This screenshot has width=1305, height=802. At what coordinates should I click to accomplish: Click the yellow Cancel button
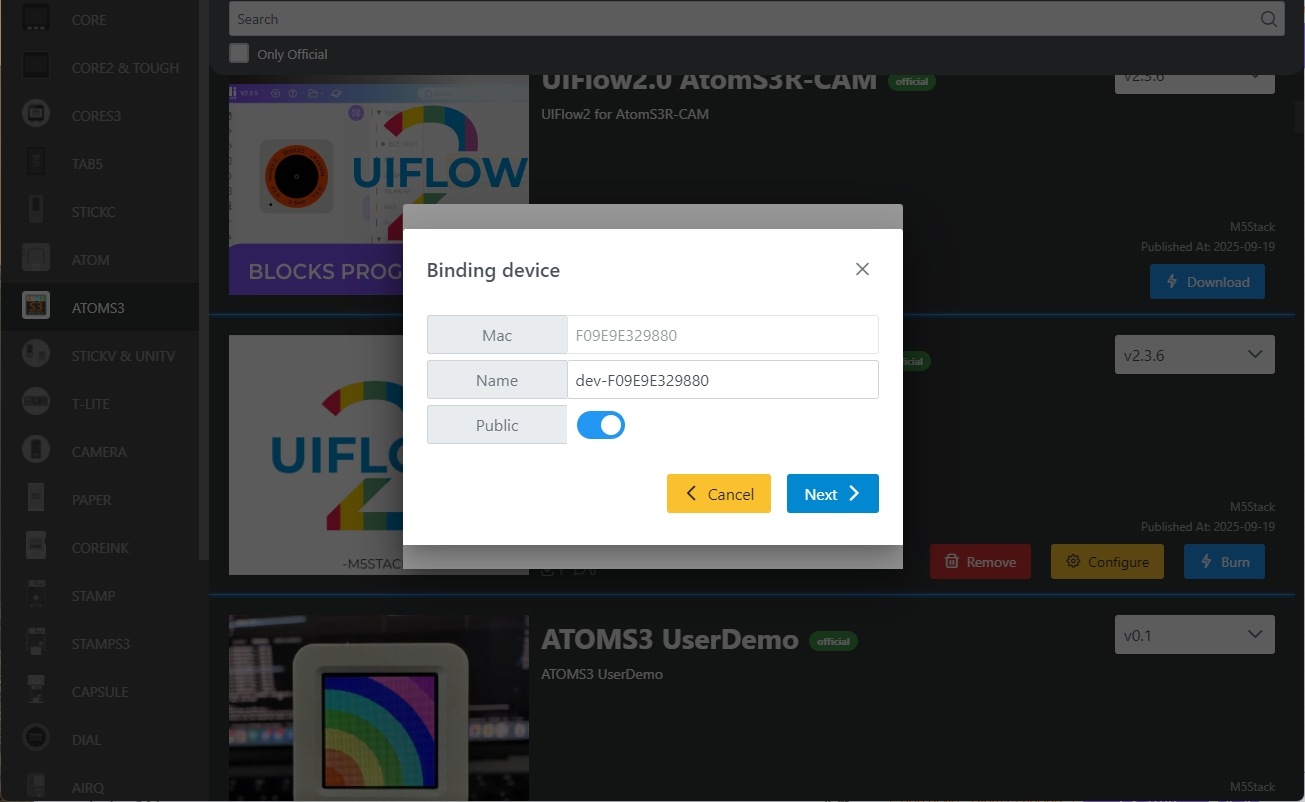point(719,494)
